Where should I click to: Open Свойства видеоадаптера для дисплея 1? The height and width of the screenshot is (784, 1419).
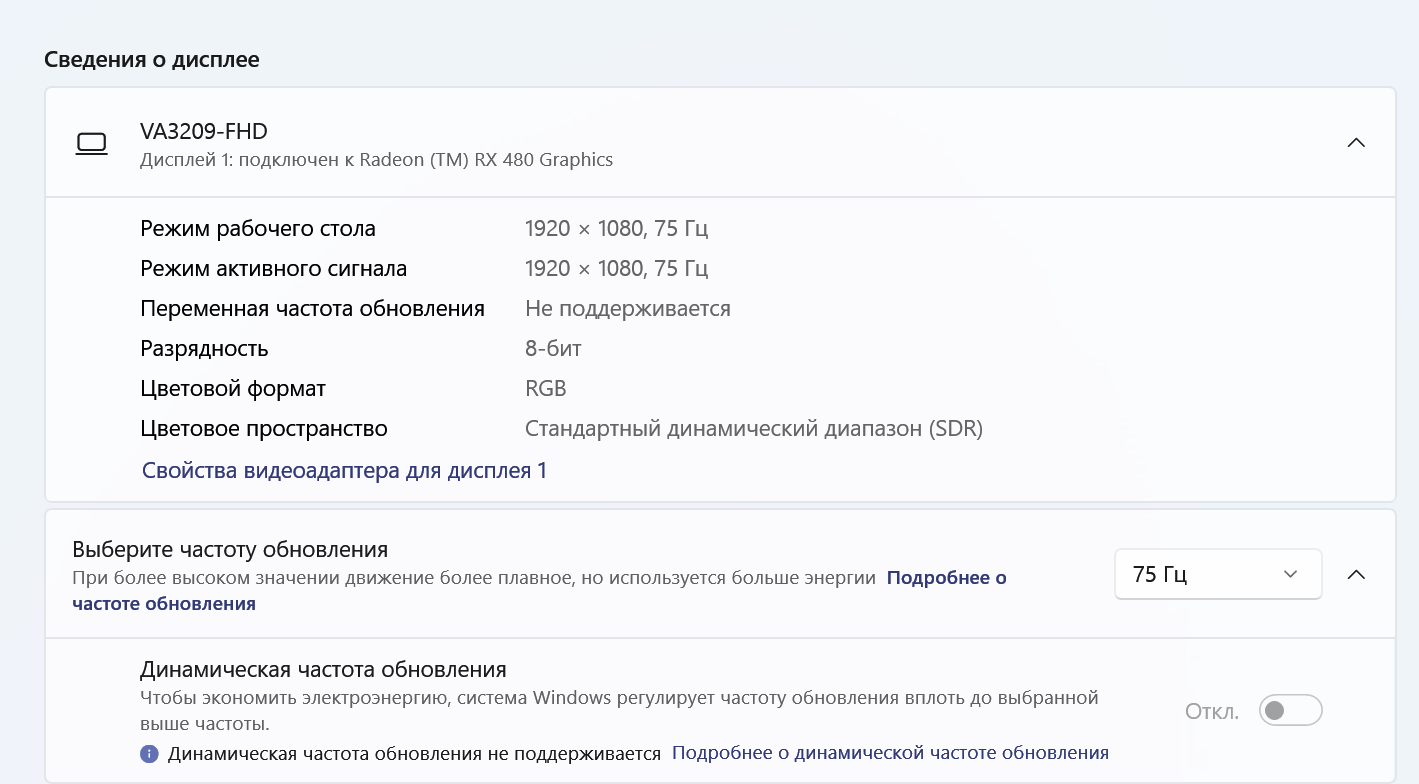click(x=344, y=471)
